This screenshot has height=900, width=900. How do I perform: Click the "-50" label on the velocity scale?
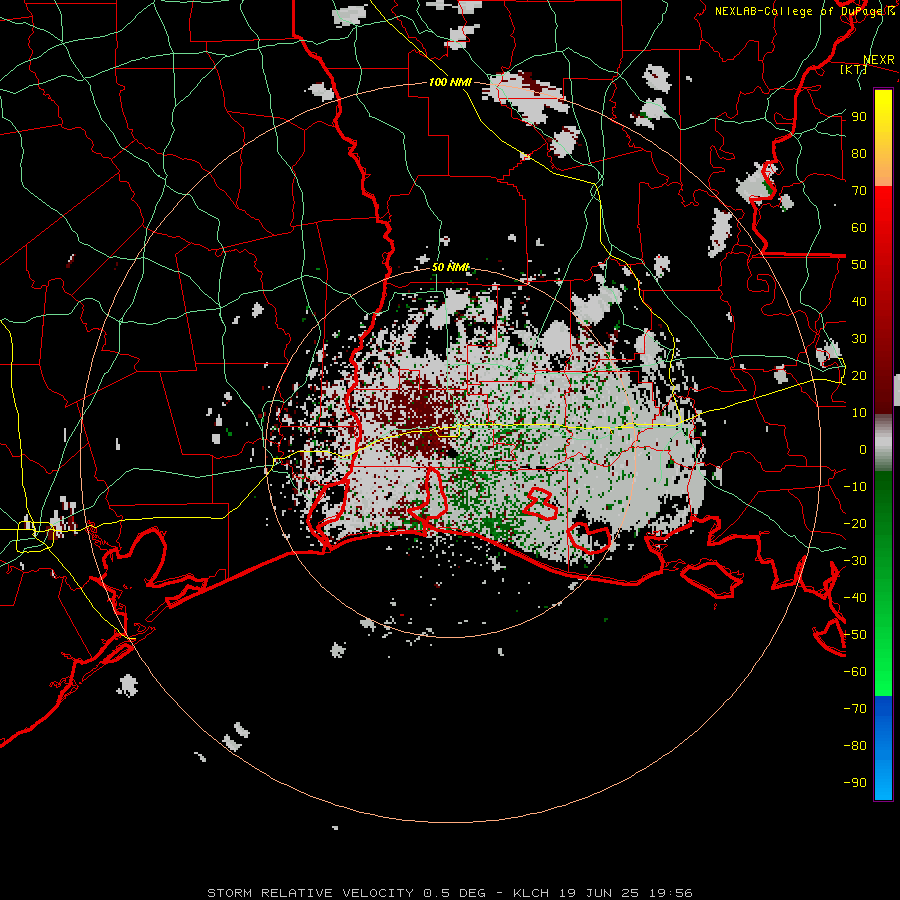[855, 635]
